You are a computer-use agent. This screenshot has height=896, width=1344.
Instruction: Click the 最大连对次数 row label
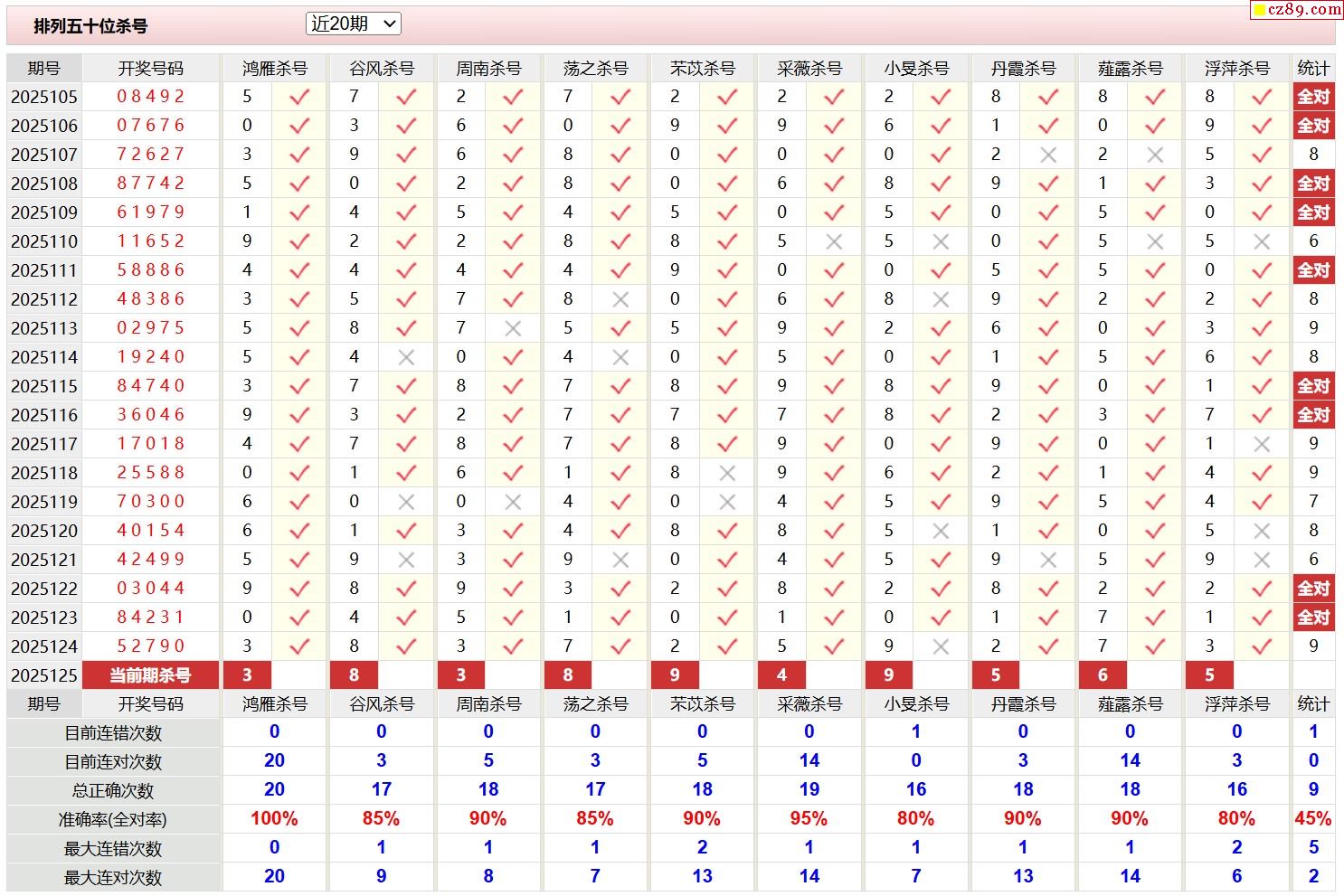(113, 878)
